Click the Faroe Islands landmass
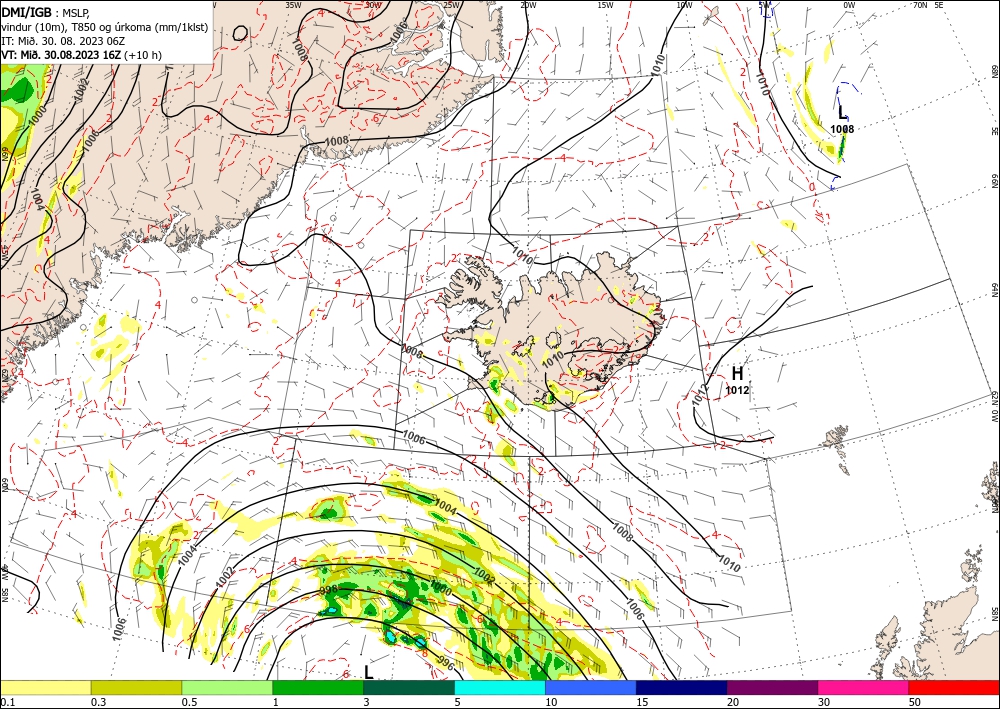Screen dimensions: 1000x709 tap(837, 440)
